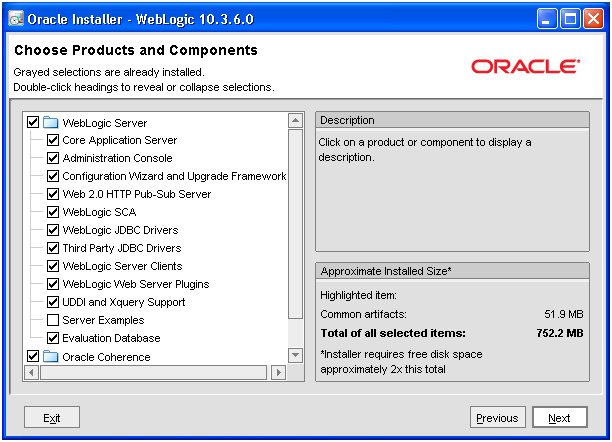Image resolution: width=612 pixels, height=442 pixels.
Task: Select the Core Application Server label
Action: click(119, 140)
